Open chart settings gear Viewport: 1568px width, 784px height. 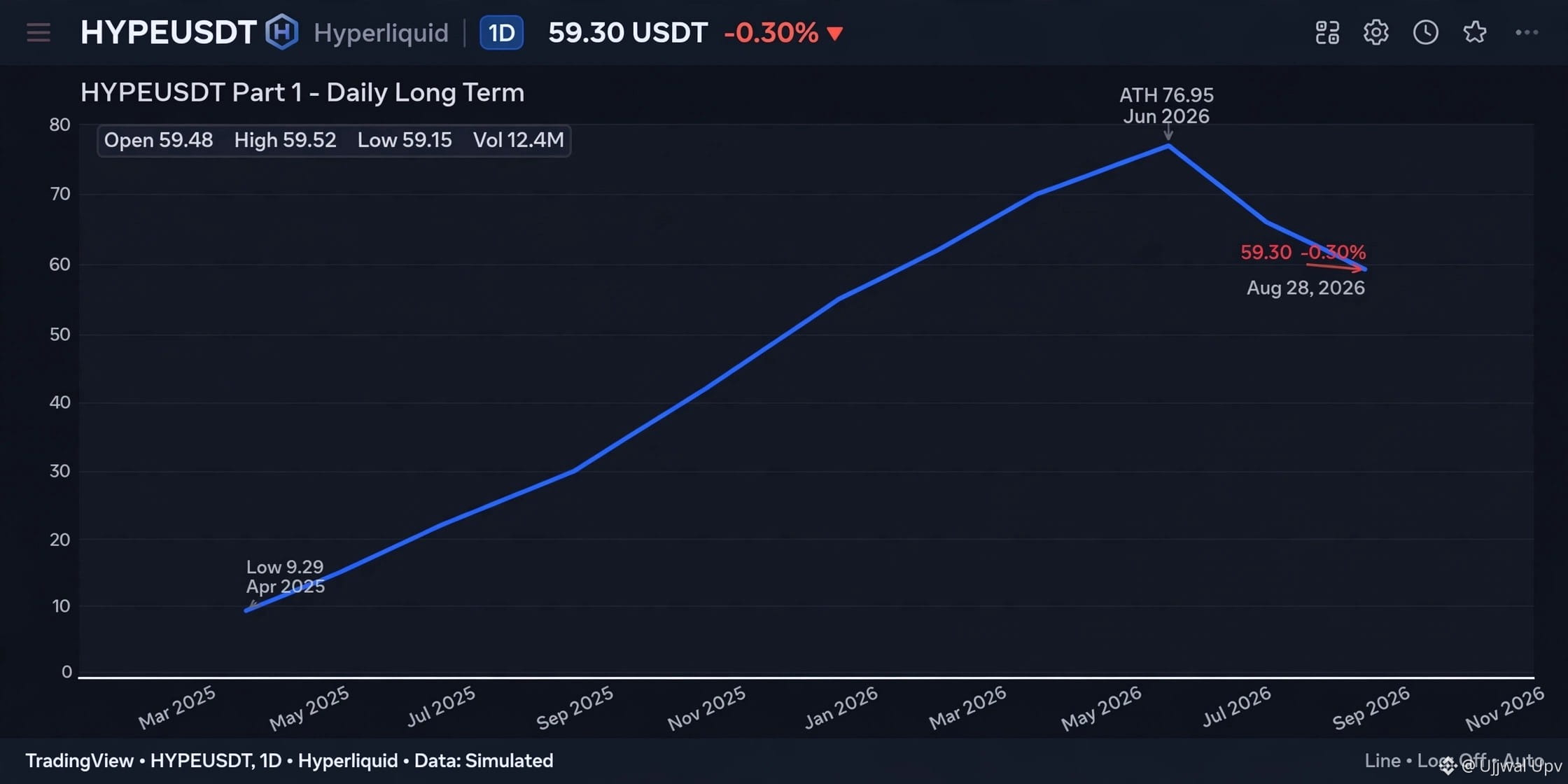(x=1376, y=32)
